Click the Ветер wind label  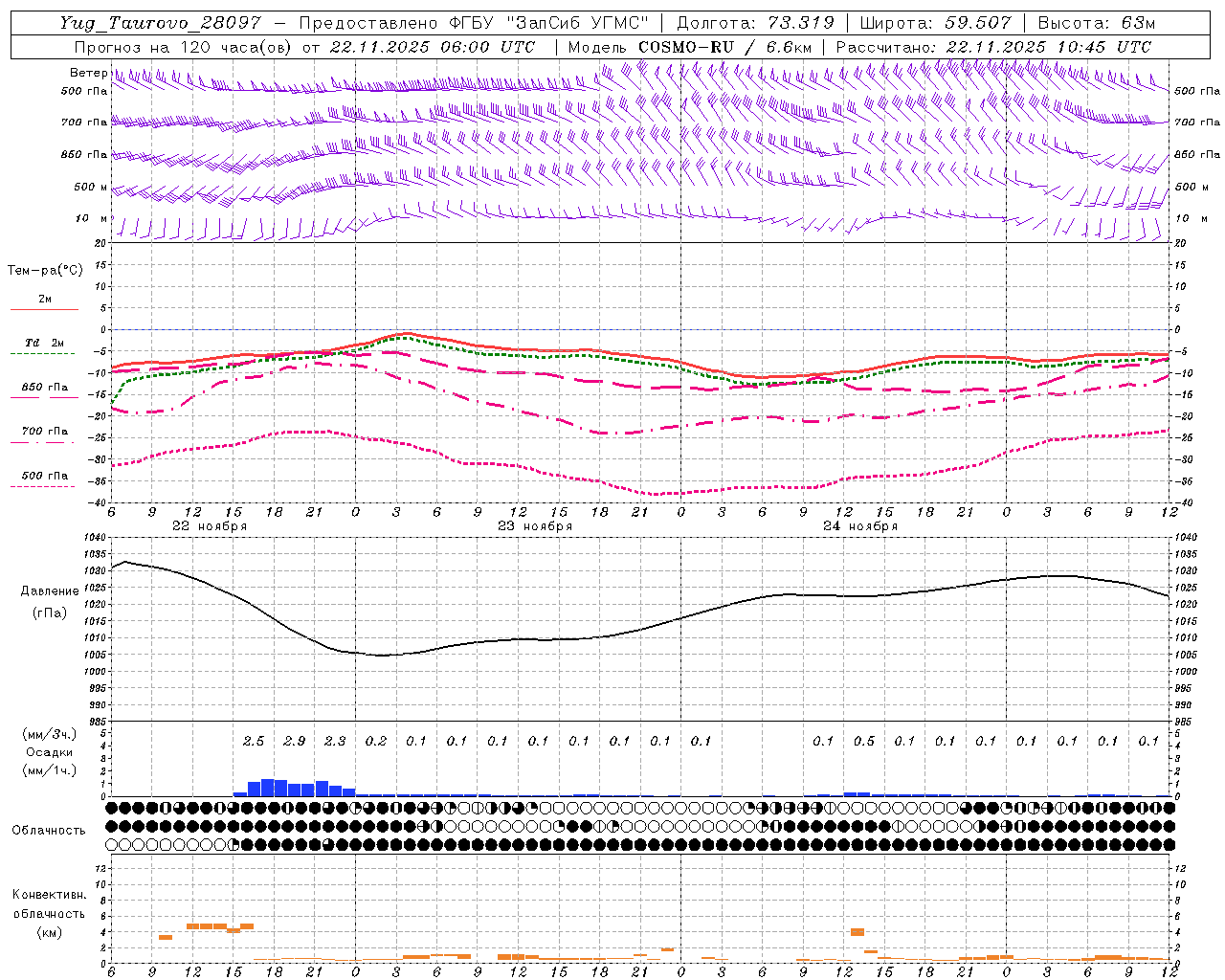[x=88, y=73]
